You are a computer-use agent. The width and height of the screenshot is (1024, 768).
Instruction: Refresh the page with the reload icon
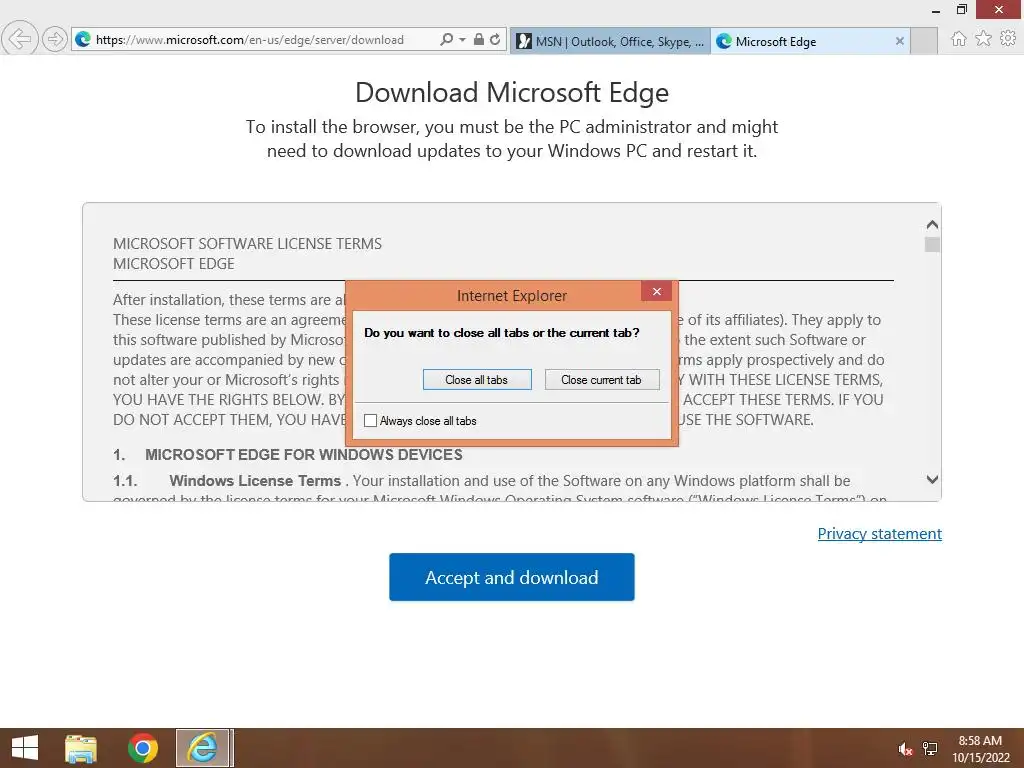point(495,39)
